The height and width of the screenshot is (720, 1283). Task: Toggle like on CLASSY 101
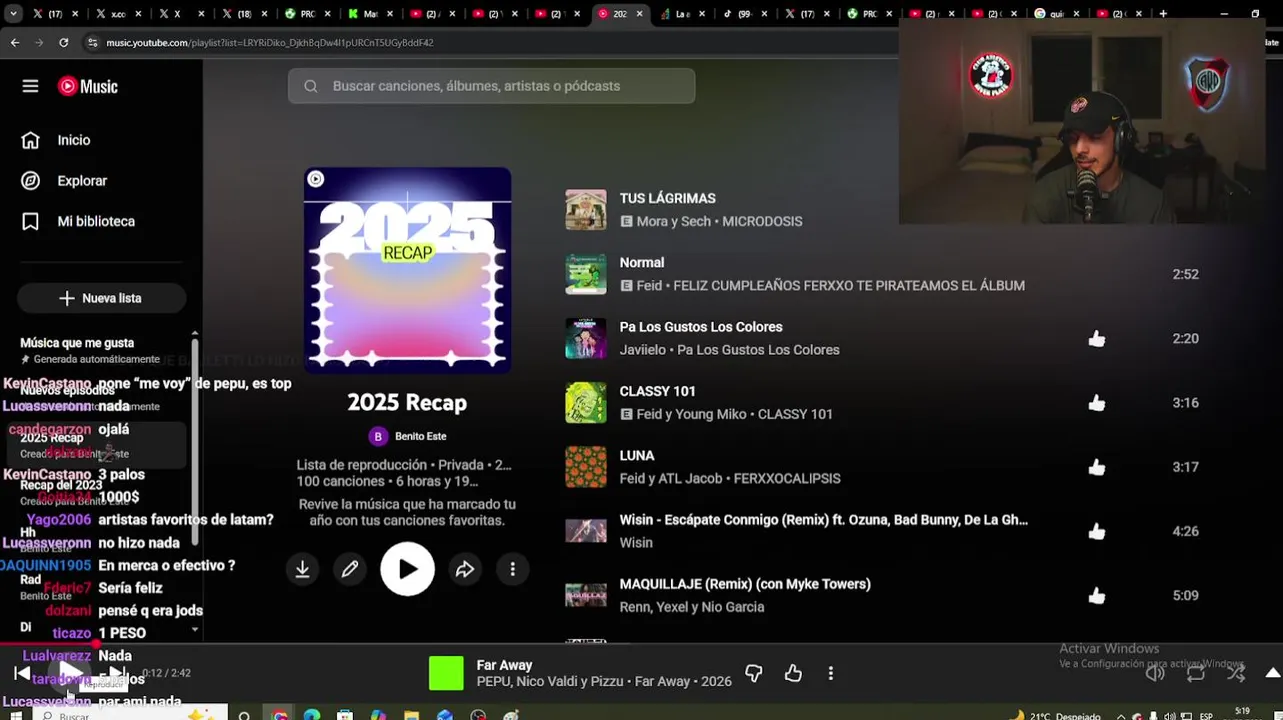(1097, 403)
